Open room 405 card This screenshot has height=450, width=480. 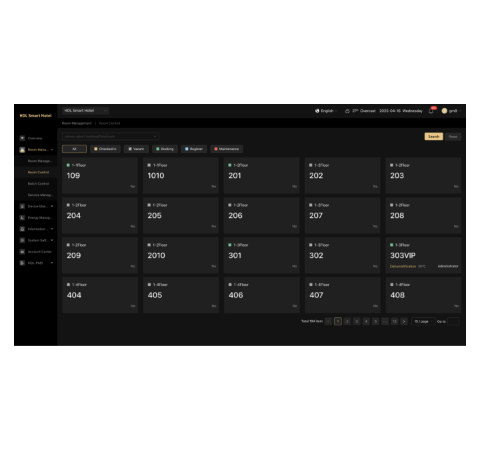181,295
